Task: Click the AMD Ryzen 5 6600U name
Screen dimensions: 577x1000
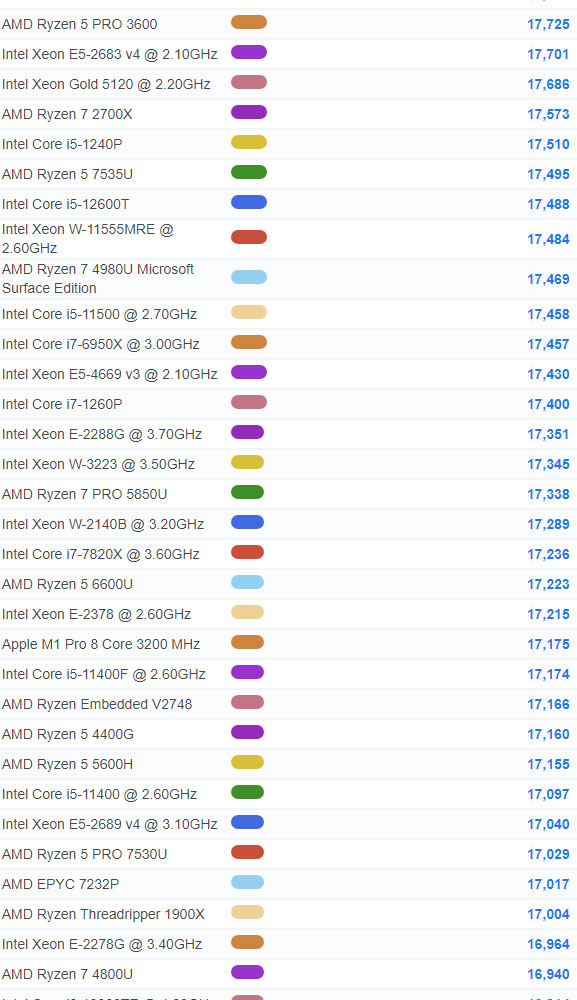Action: (x=68, y=584)
